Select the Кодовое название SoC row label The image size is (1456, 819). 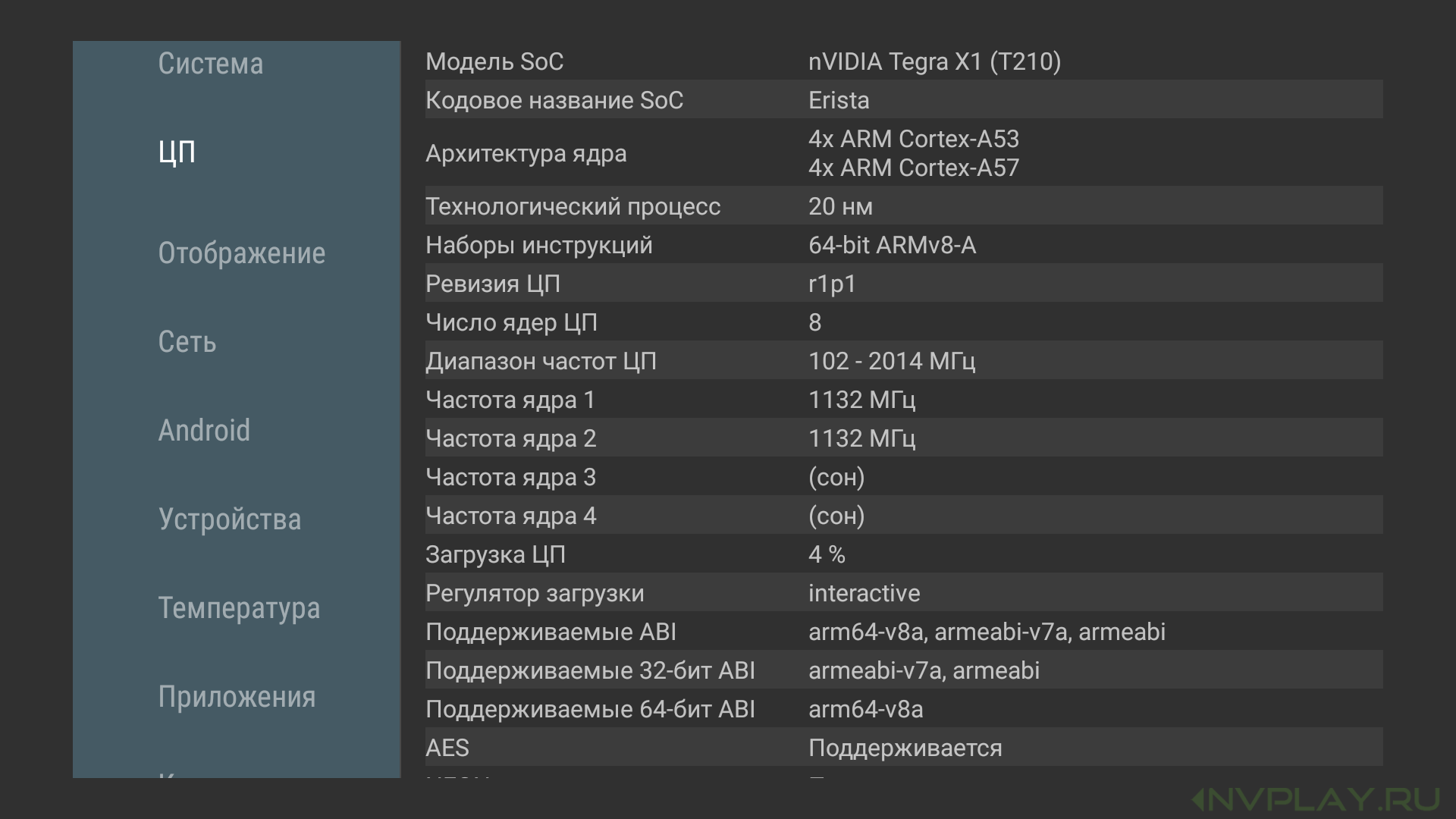(554, 100)
